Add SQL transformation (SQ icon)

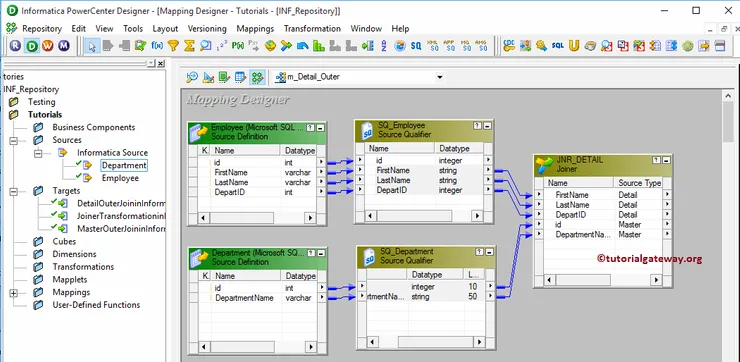(416, 46)
